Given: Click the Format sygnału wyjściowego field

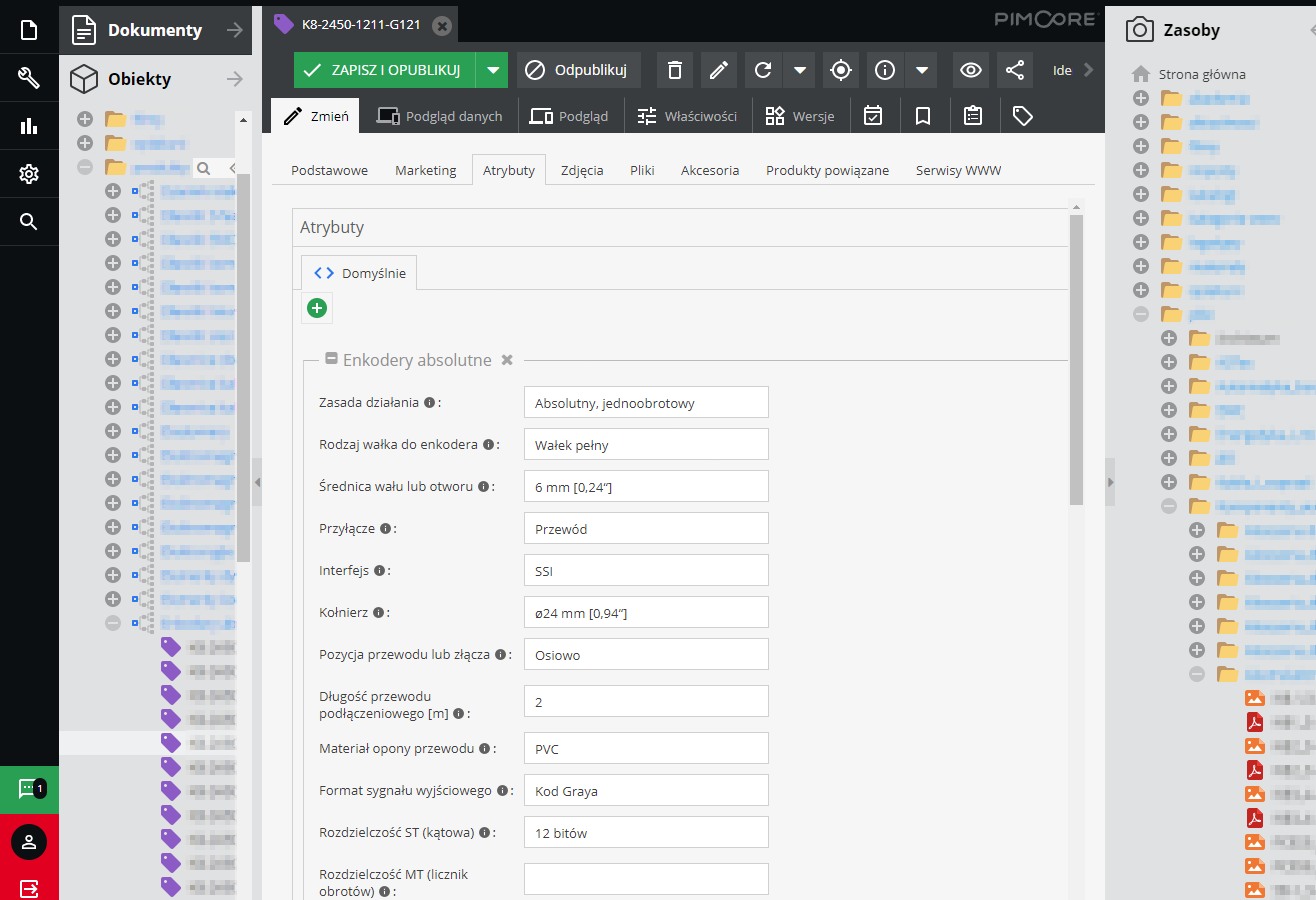Looking at the screenshot, I should 646,790.
